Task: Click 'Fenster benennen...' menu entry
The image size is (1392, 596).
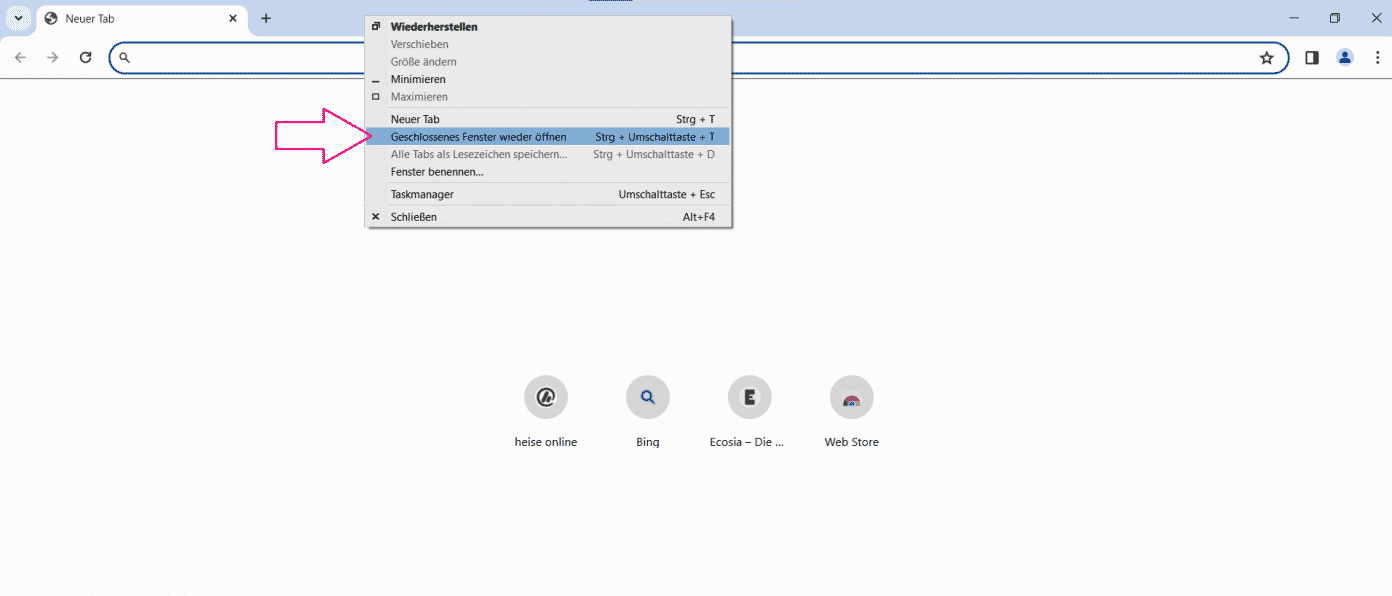Action: point(436,171)
